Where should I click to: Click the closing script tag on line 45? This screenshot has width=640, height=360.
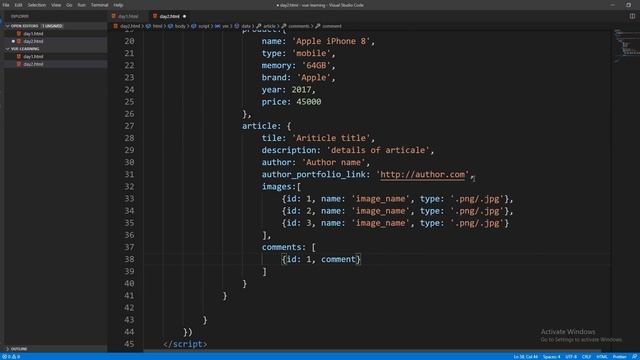point(185,344)
